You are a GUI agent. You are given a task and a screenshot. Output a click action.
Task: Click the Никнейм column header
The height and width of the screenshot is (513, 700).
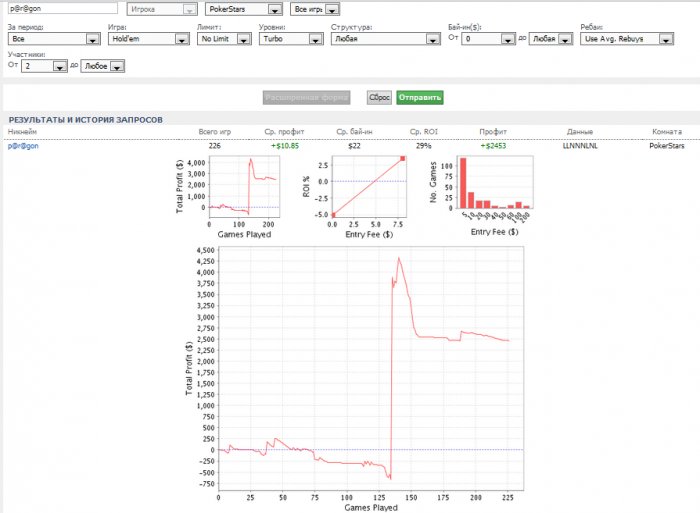[x=22, y=132]
